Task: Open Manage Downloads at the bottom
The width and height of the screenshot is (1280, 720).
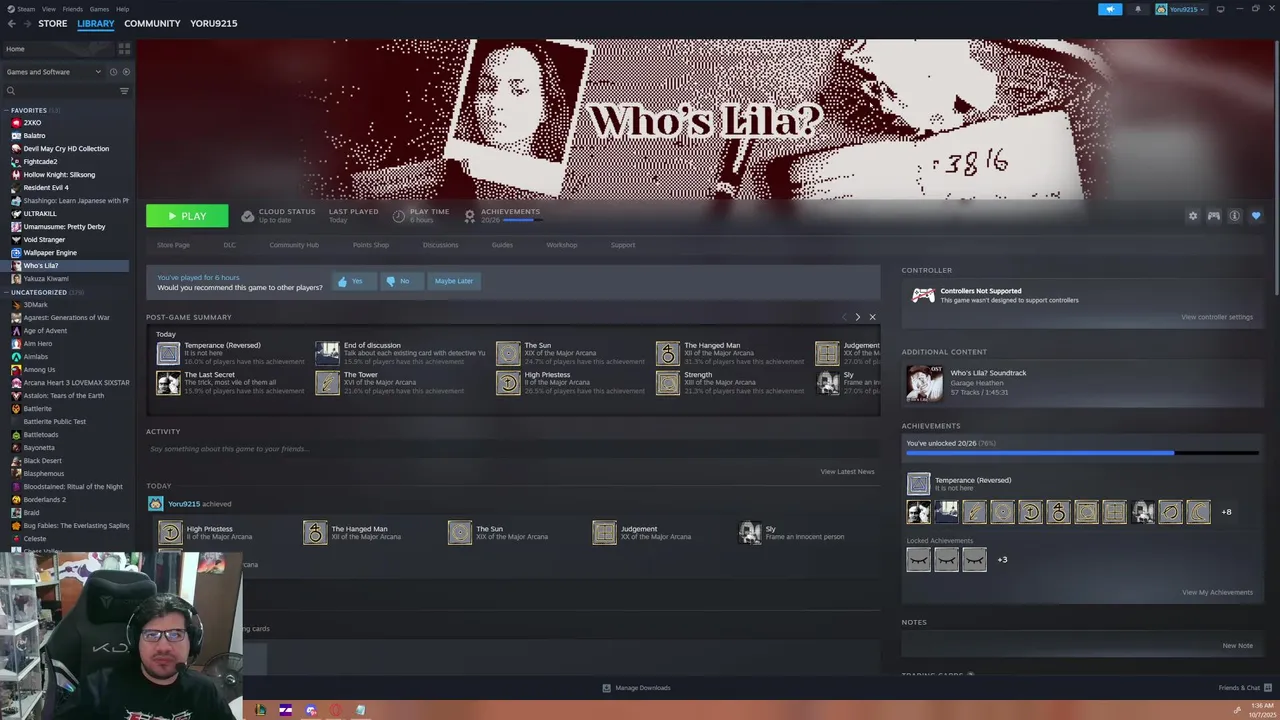Action: pyautogui.click(x=637, y=688)
